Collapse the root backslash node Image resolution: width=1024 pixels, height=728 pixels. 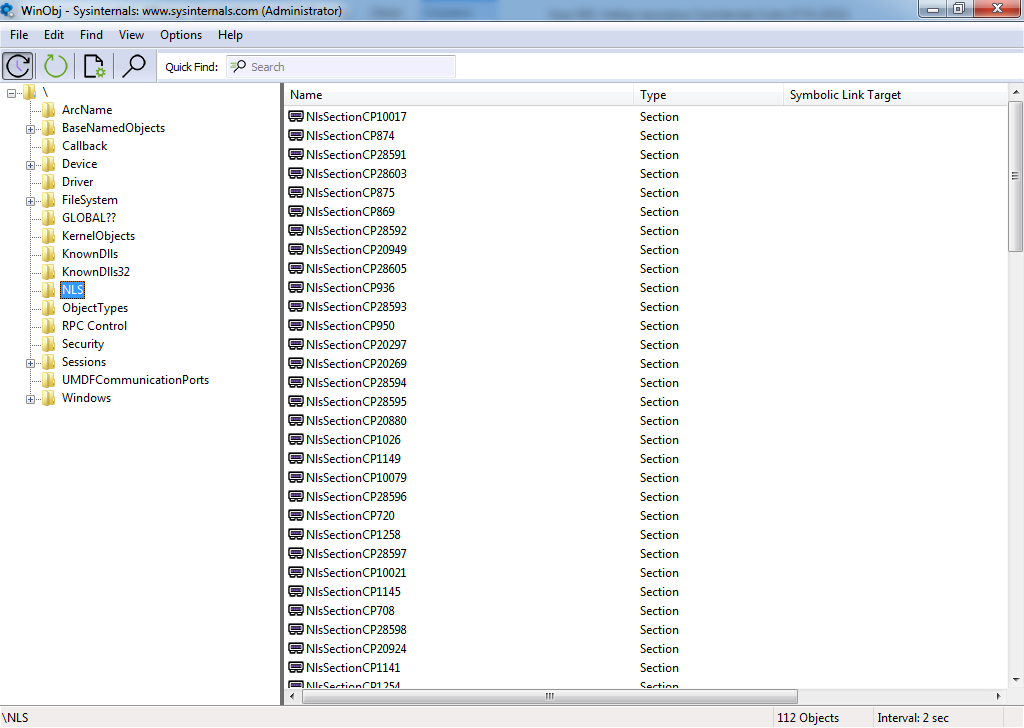point(12,93)
